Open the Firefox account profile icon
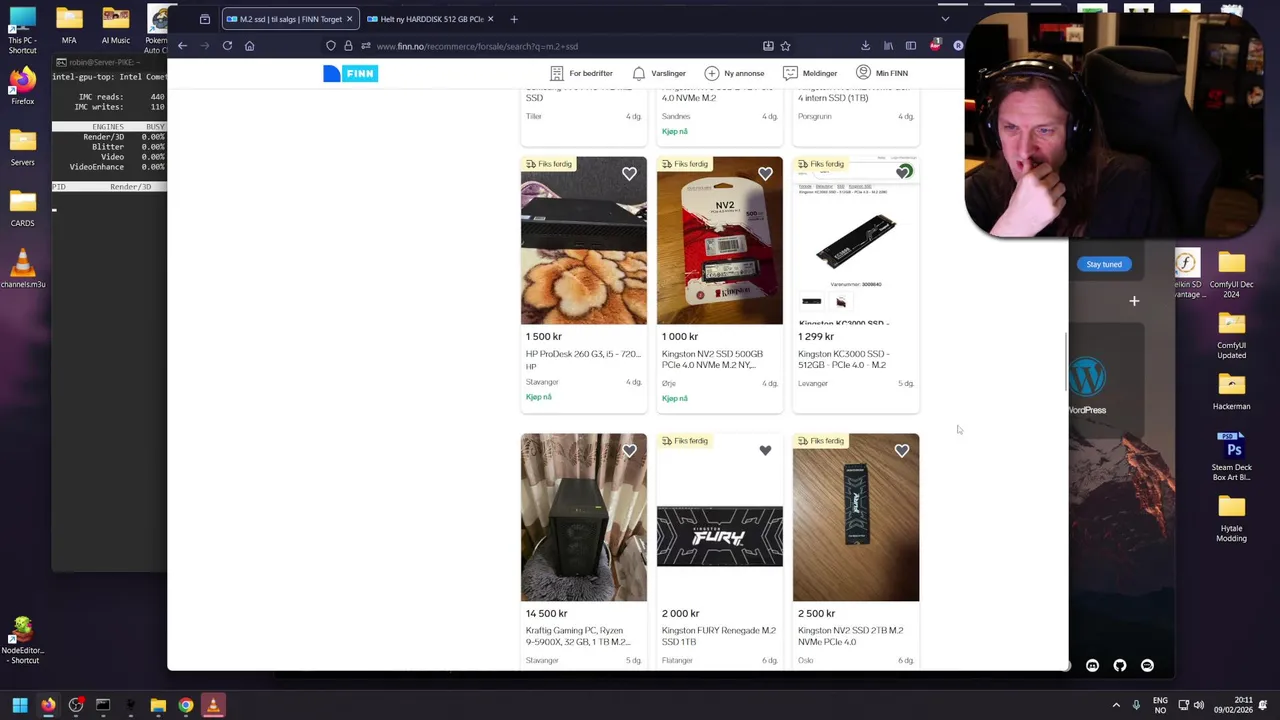 [958, 45]
